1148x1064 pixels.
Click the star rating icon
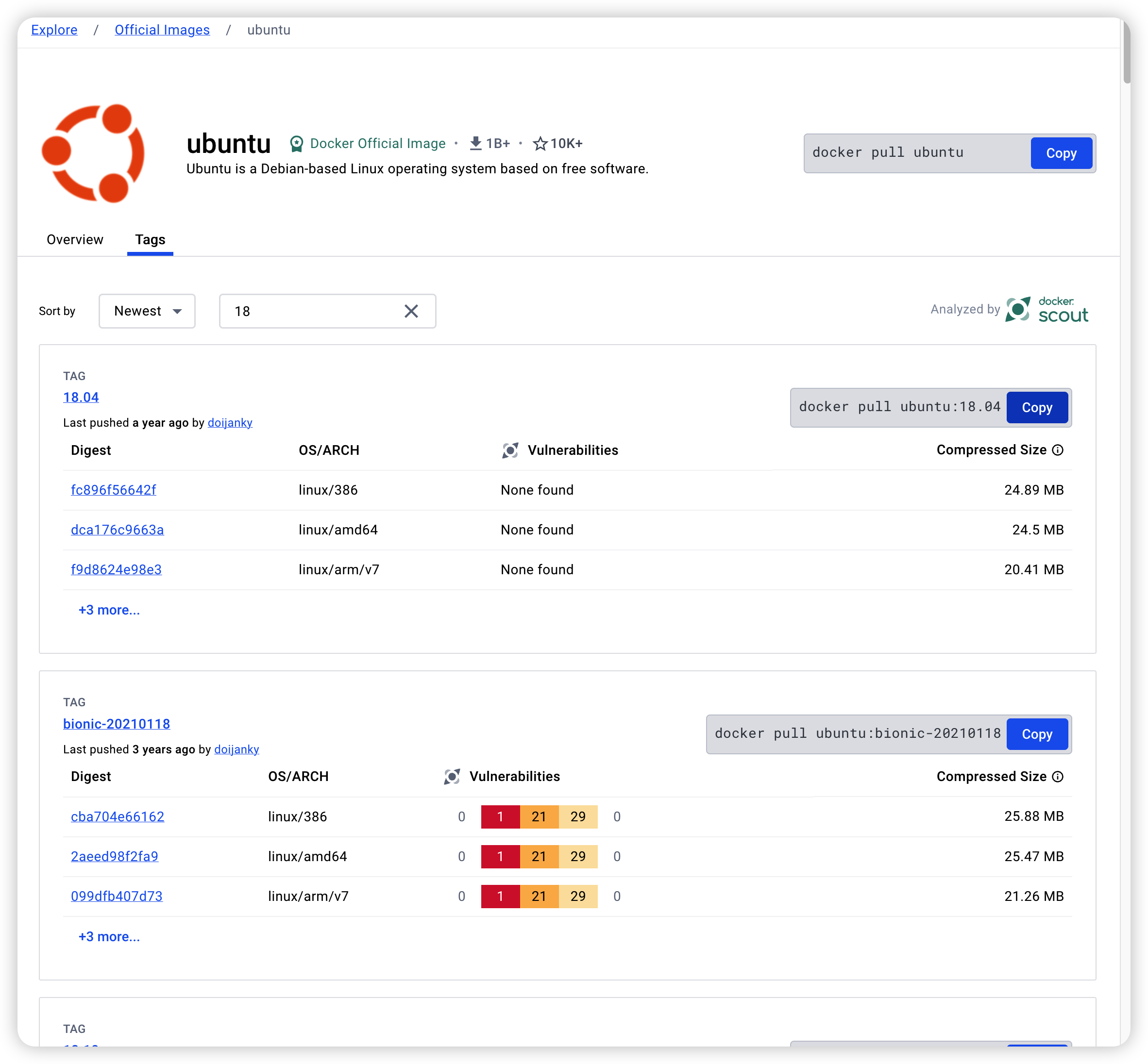tap(540, 143)
